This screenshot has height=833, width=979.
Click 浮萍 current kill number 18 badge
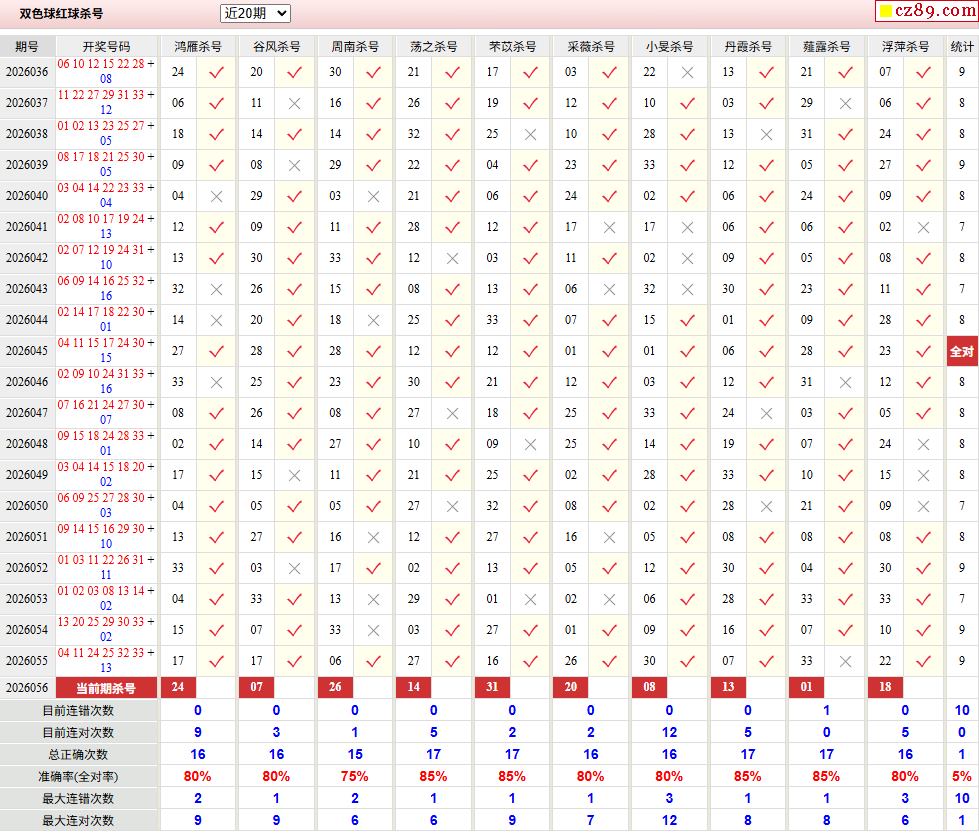[885, 687]
